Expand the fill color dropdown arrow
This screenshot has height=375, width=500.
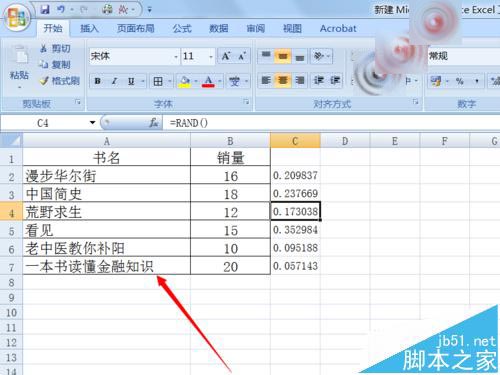196,81
